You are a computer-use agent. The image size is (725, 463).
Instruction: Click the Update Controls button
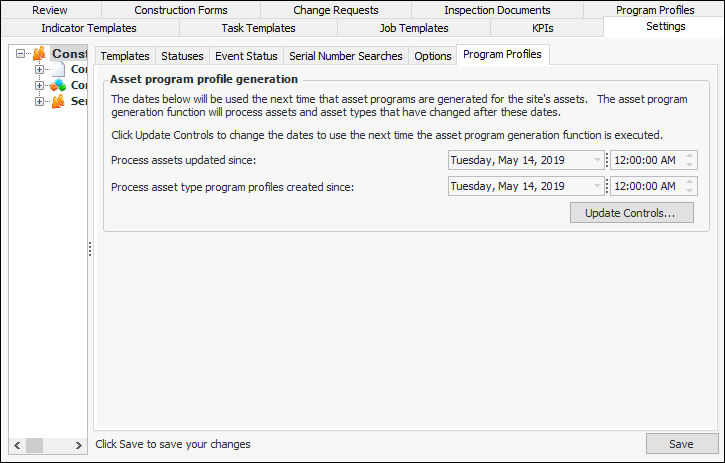631,213
